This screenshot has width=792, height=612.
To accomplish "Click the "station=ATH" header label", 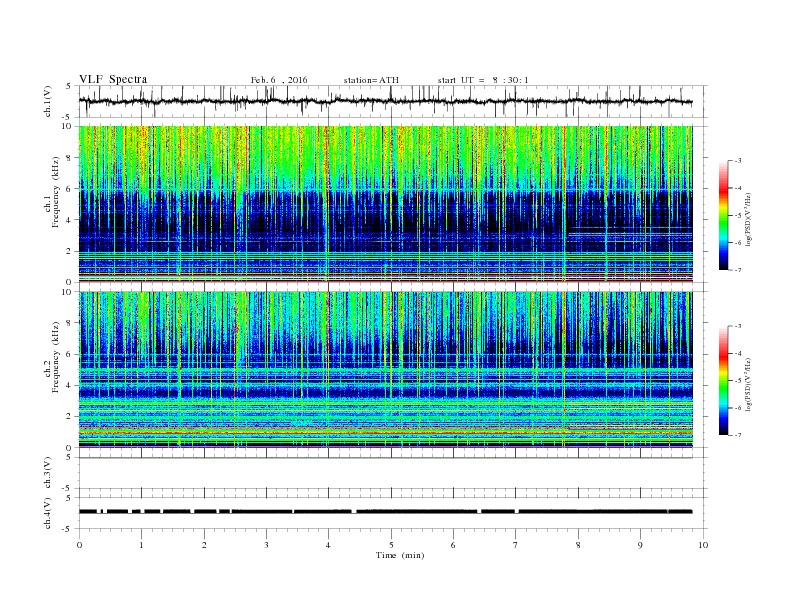I will point(371,80).
